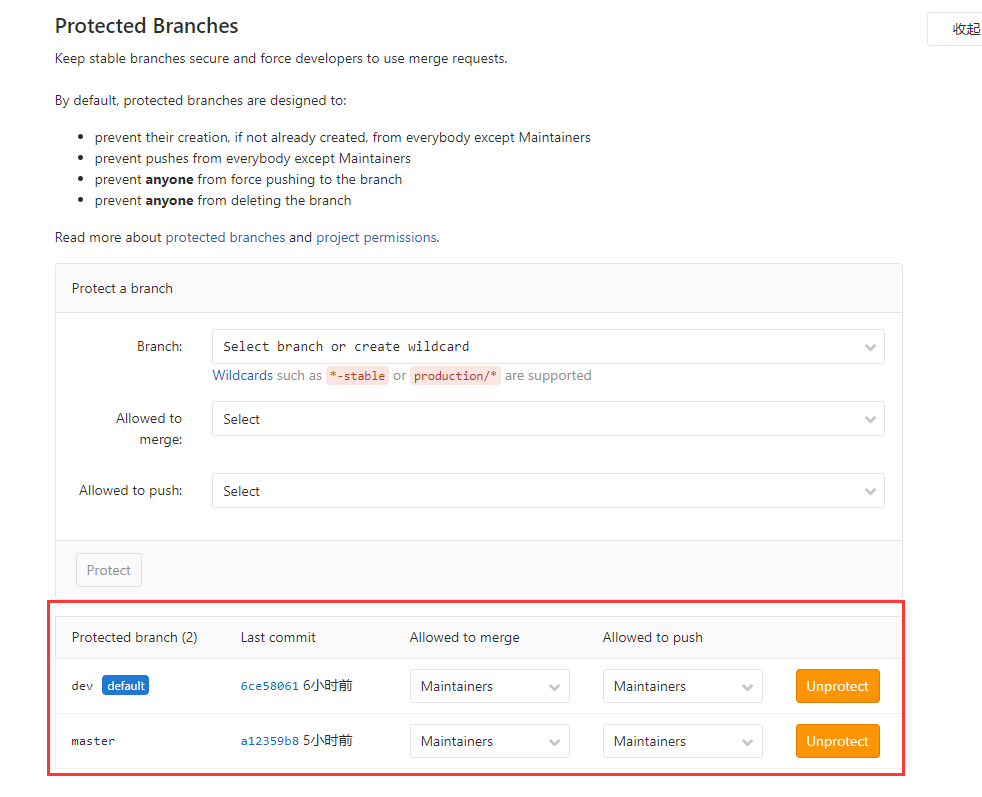The image size is (982, 797).
Task: Click the default badge next to dev
Action: point(125,686)
